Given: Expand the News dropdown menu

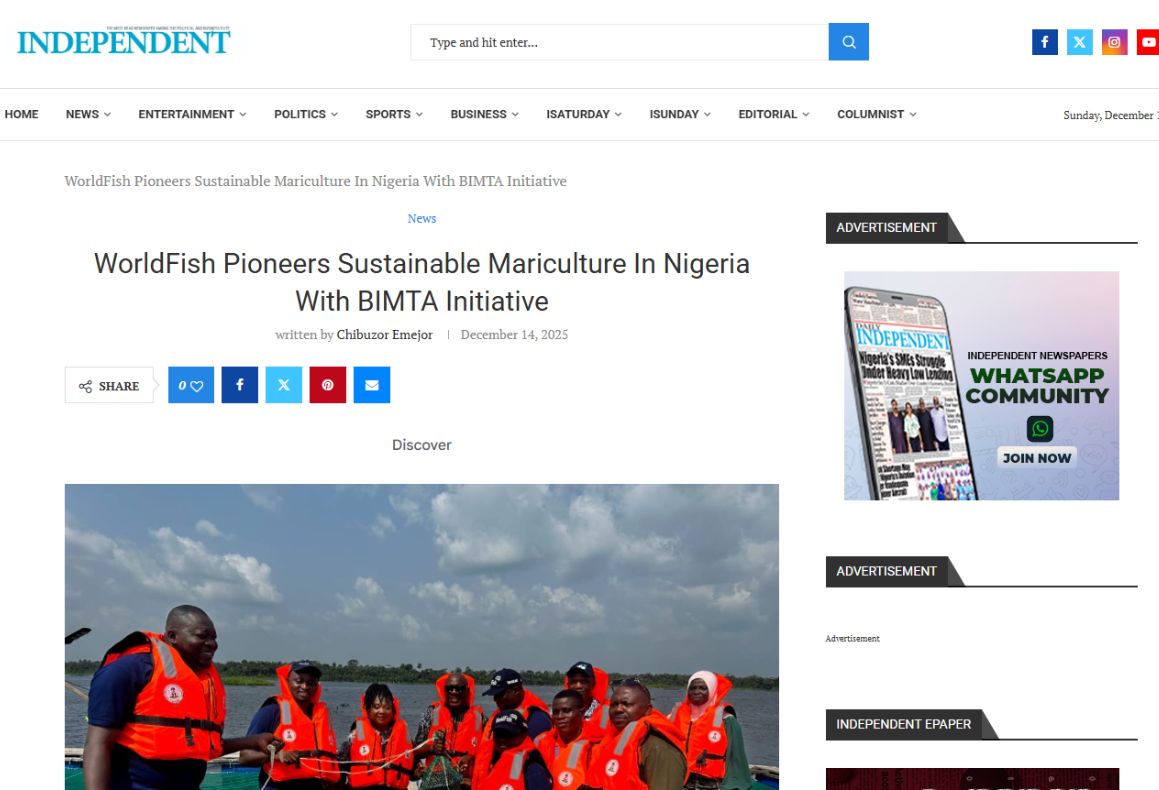Looking at the screenshot, I should [x=88, y=114].
